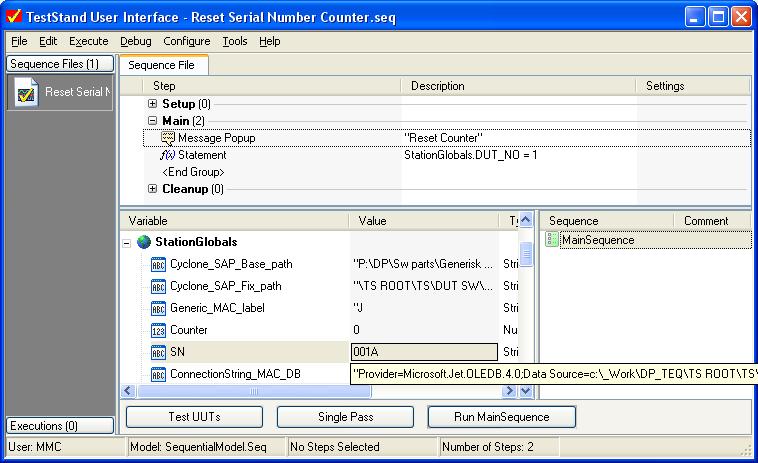Open the File menu
The height and width of the screenshot is (463, 758).
(19, 42)
